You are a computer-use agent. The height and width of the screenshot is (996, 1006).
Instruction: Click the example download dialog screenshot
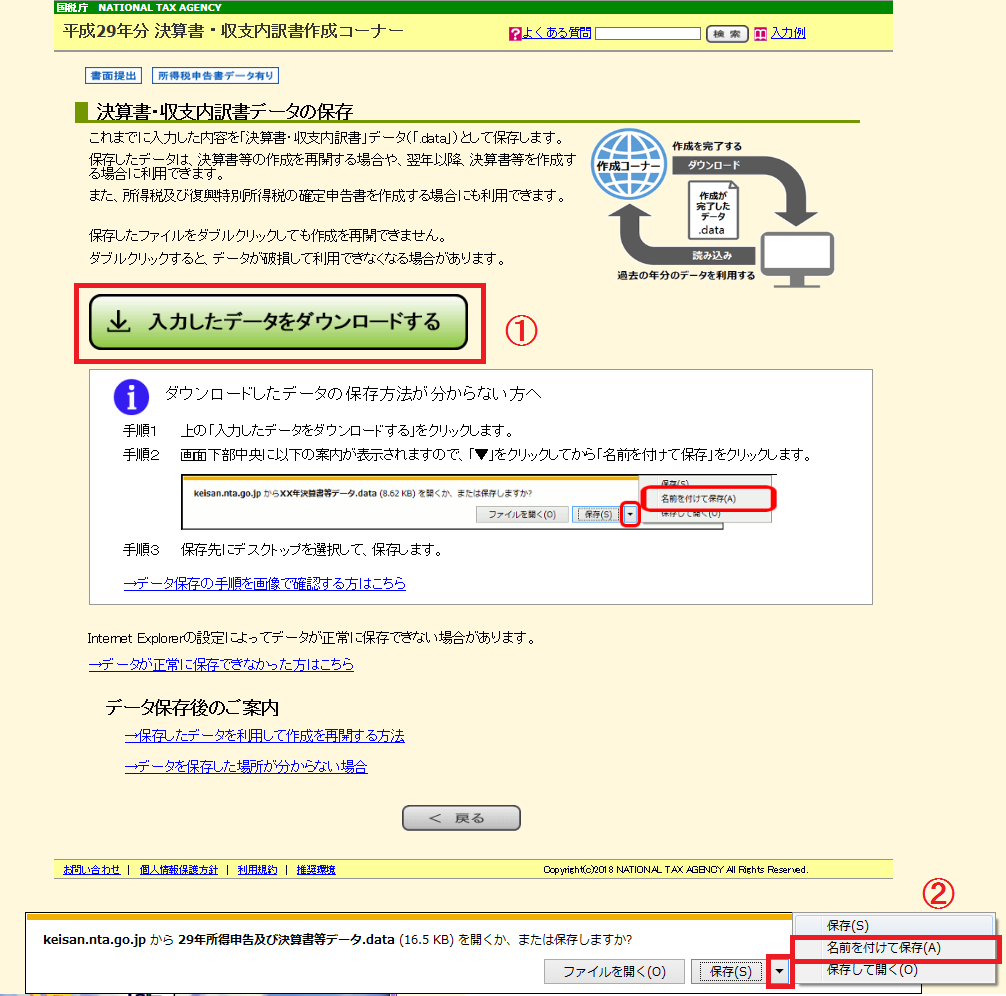[479, 502]
